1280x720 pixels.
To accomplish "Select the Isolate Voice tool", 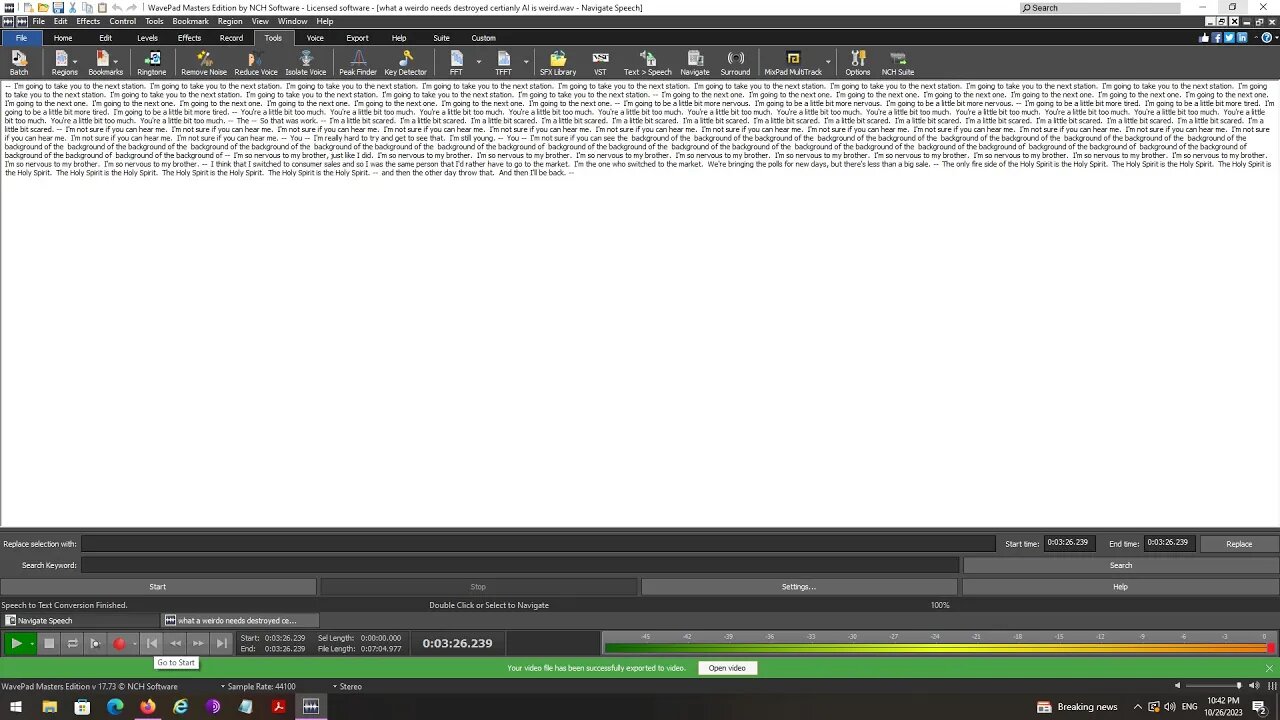I will (x=306, y=63).
